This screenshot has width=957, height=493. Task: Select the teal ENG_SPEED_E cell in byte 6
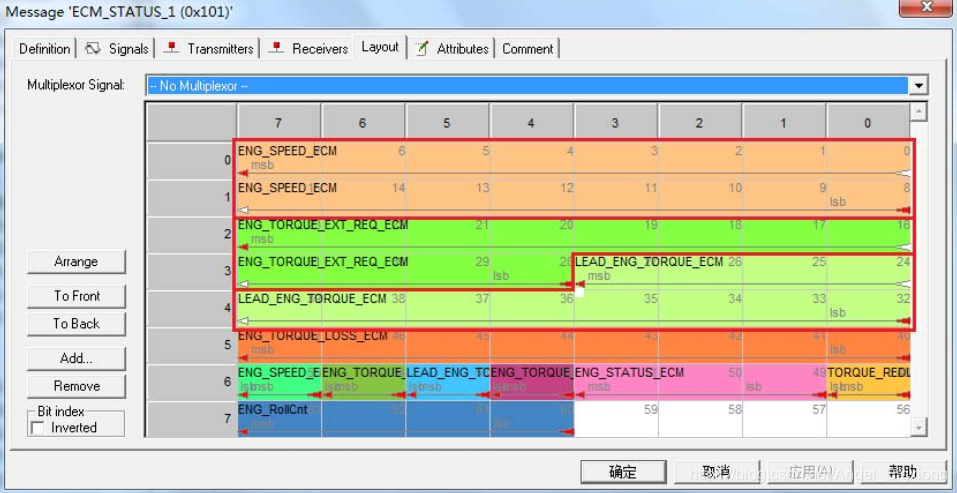coord(280,383)
